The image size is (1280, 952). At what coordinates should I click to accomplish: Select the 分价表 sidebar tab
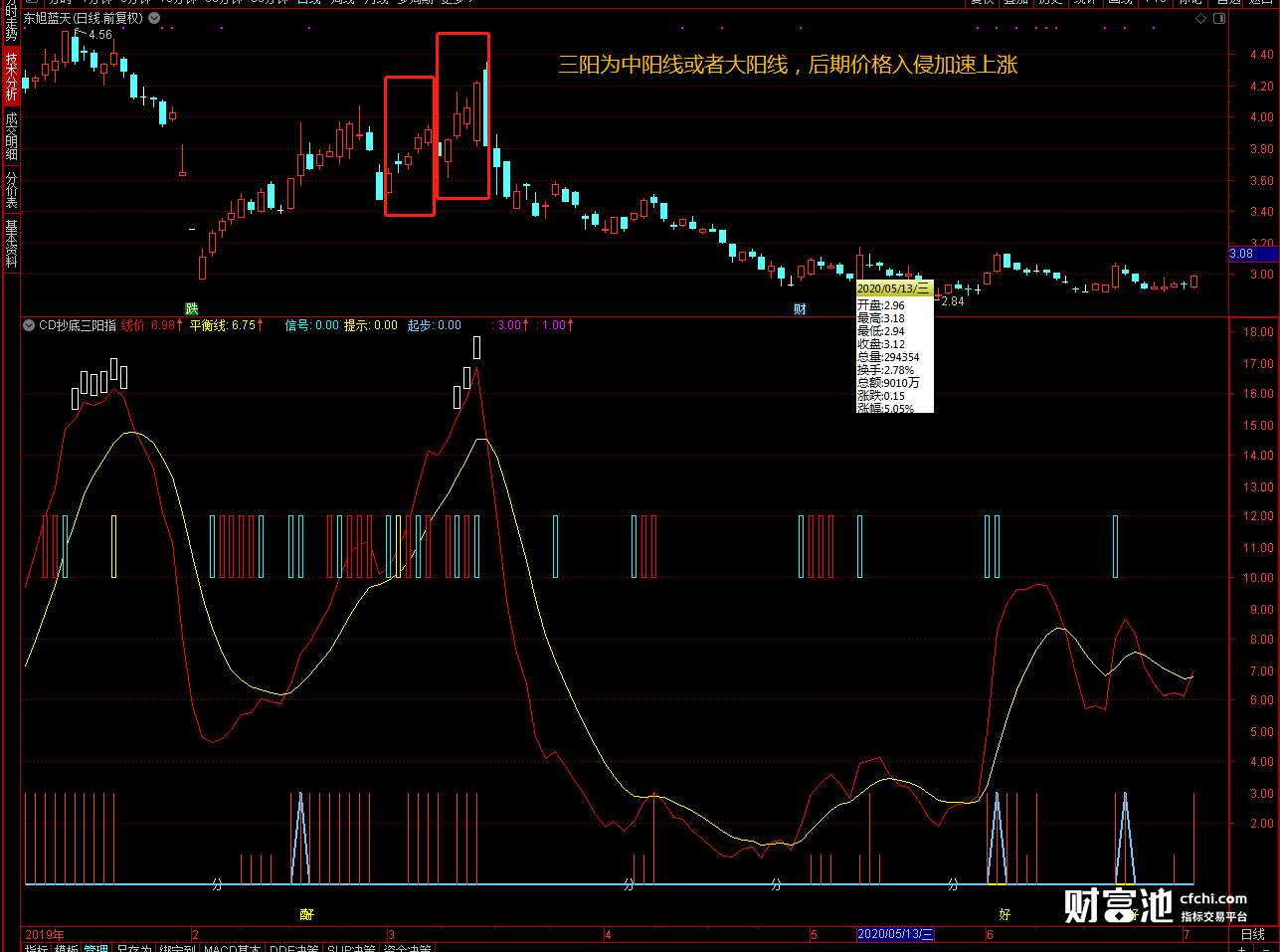[11, 190]
